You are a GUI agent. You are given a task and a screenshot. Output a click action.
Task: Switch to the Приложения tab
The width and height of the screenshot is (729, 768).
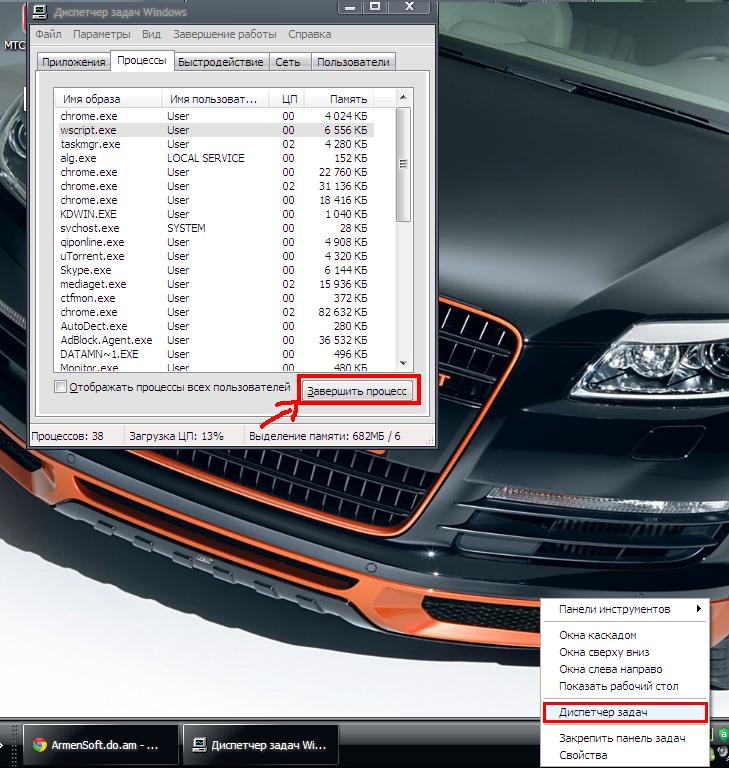pyautogui.click(x=73, y=62)
